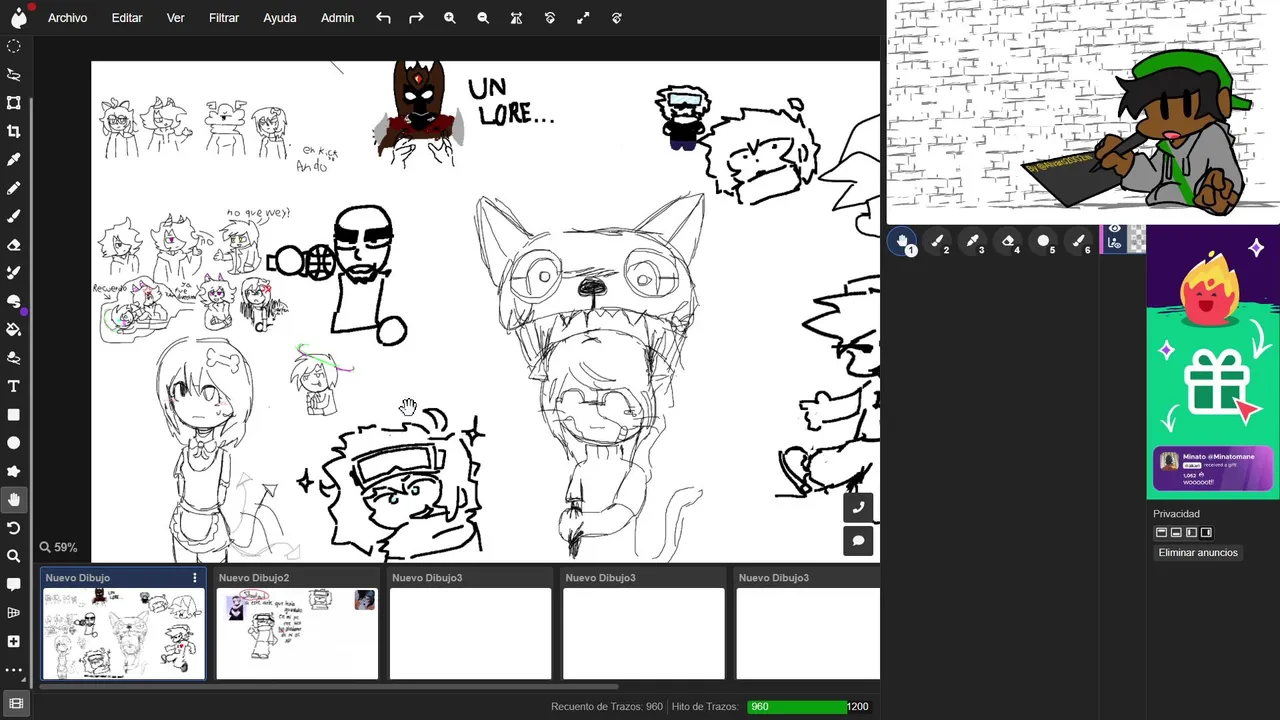Select the star shape tool
Screen dimensions: 1280x720
point(14,471)
